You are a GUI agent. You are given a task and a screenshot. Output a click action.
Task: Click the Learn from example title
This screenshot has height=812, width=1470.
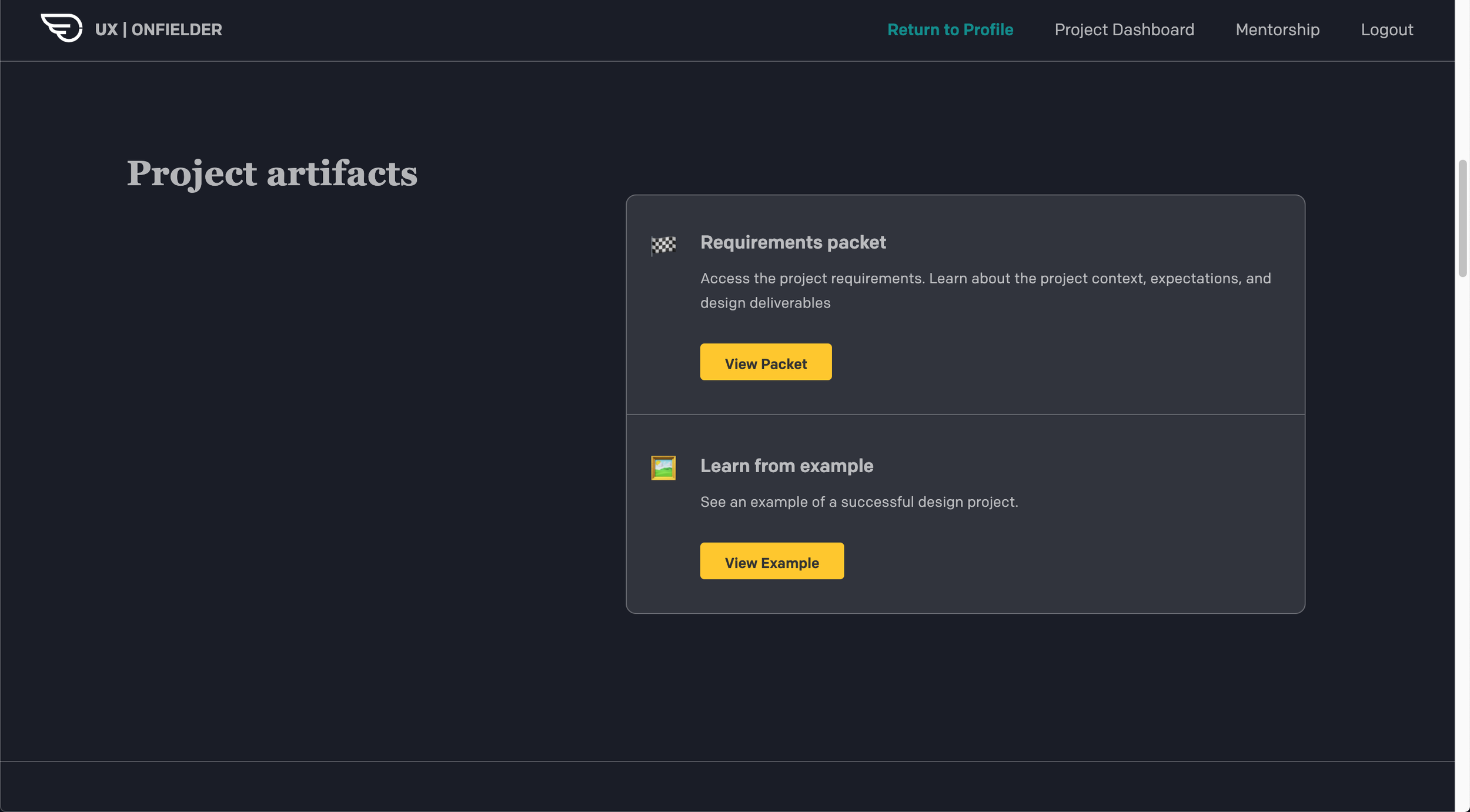[786, 466]
